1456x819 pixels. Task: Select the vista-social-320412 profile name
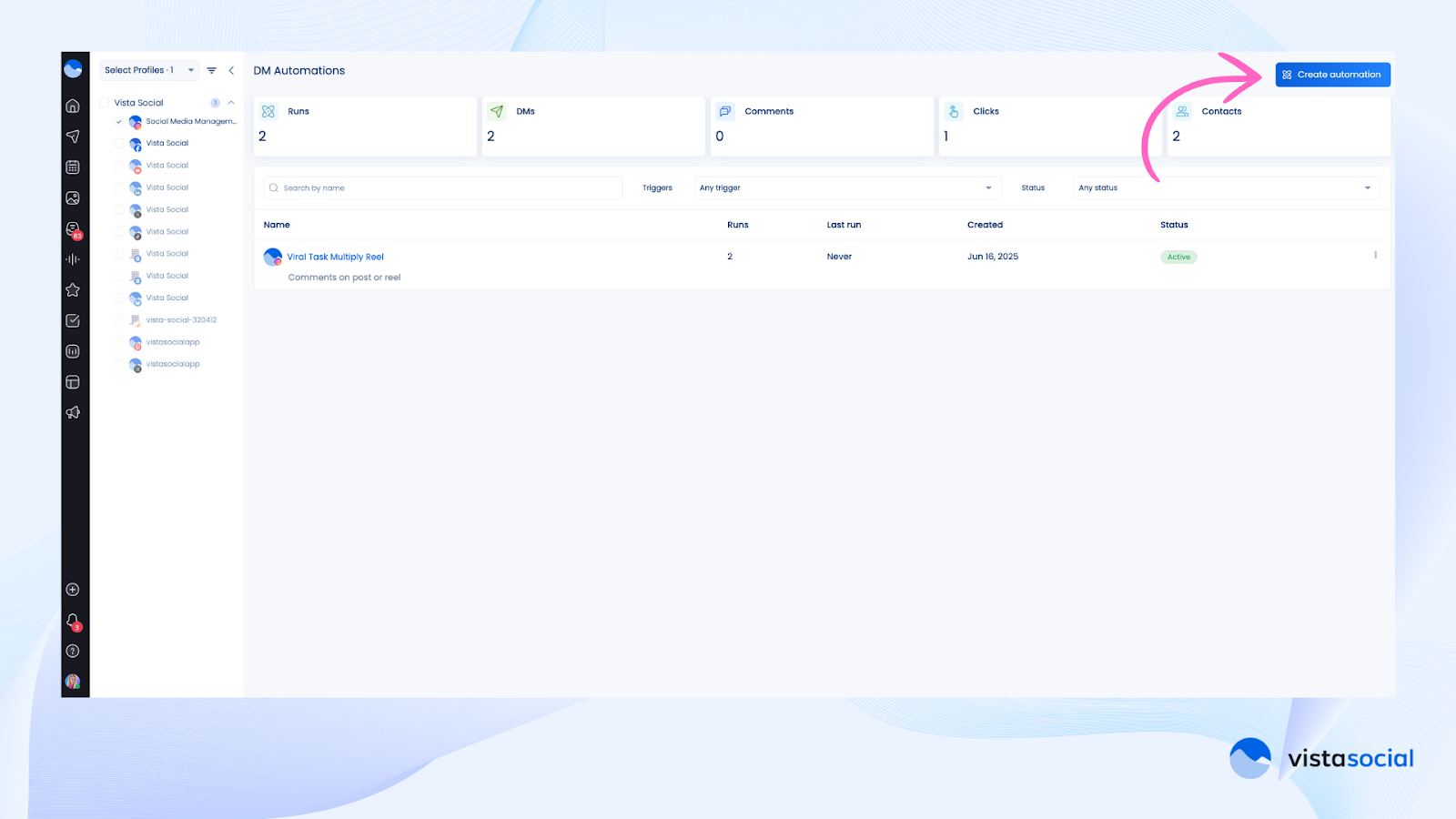181,320
